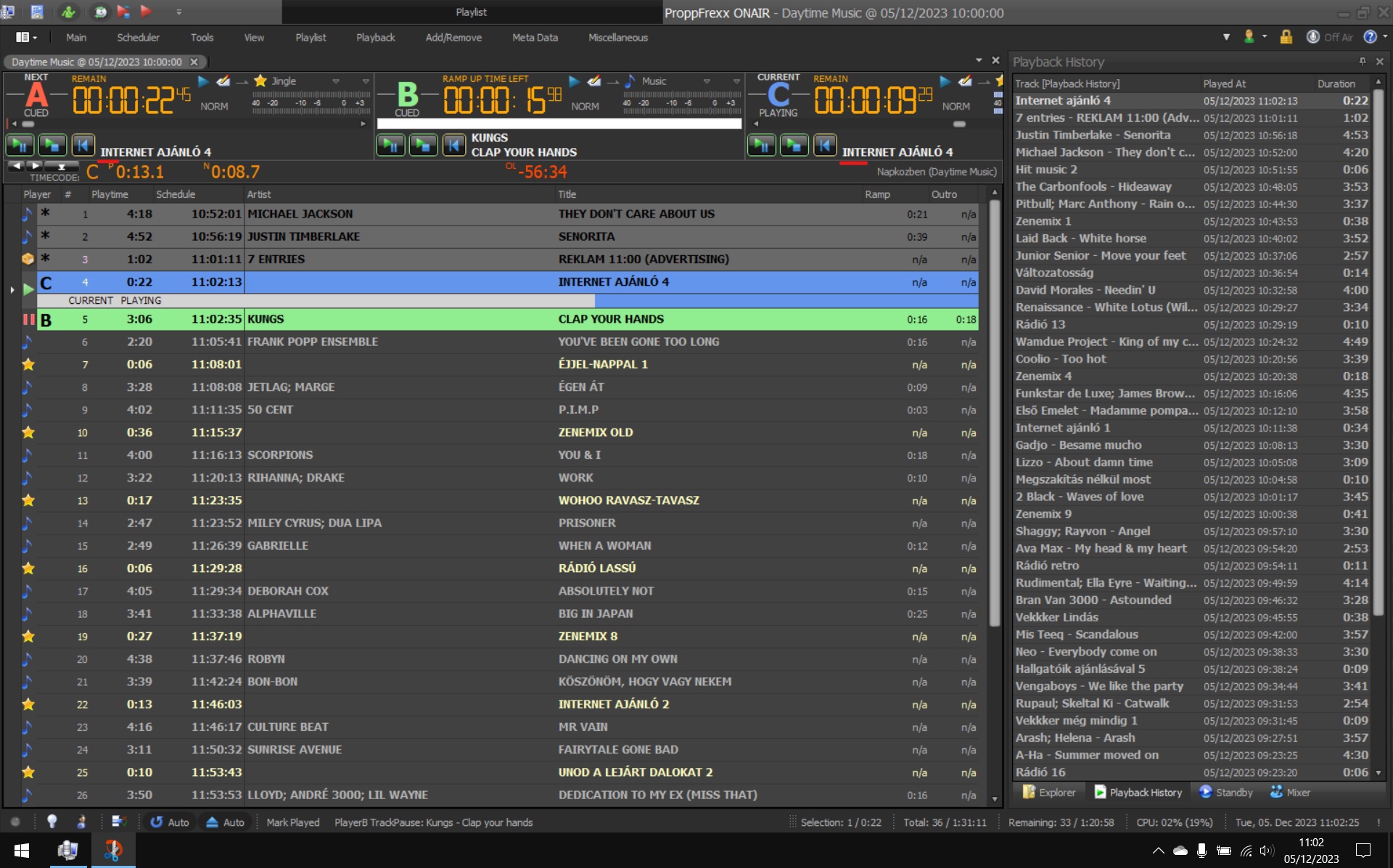Click Player C rewind-to-start button
The height and width of the screenshot is (868, 1393).
[x=824, y=145]
